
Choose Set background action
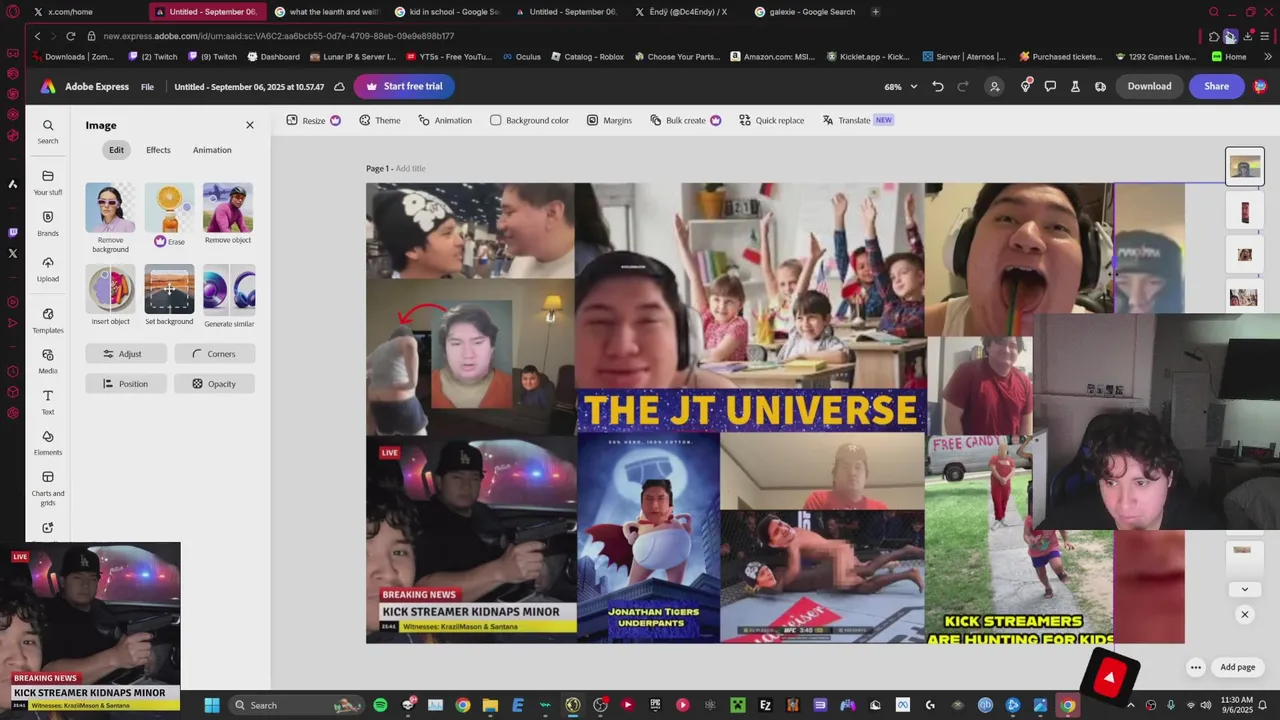click(169, 295)
